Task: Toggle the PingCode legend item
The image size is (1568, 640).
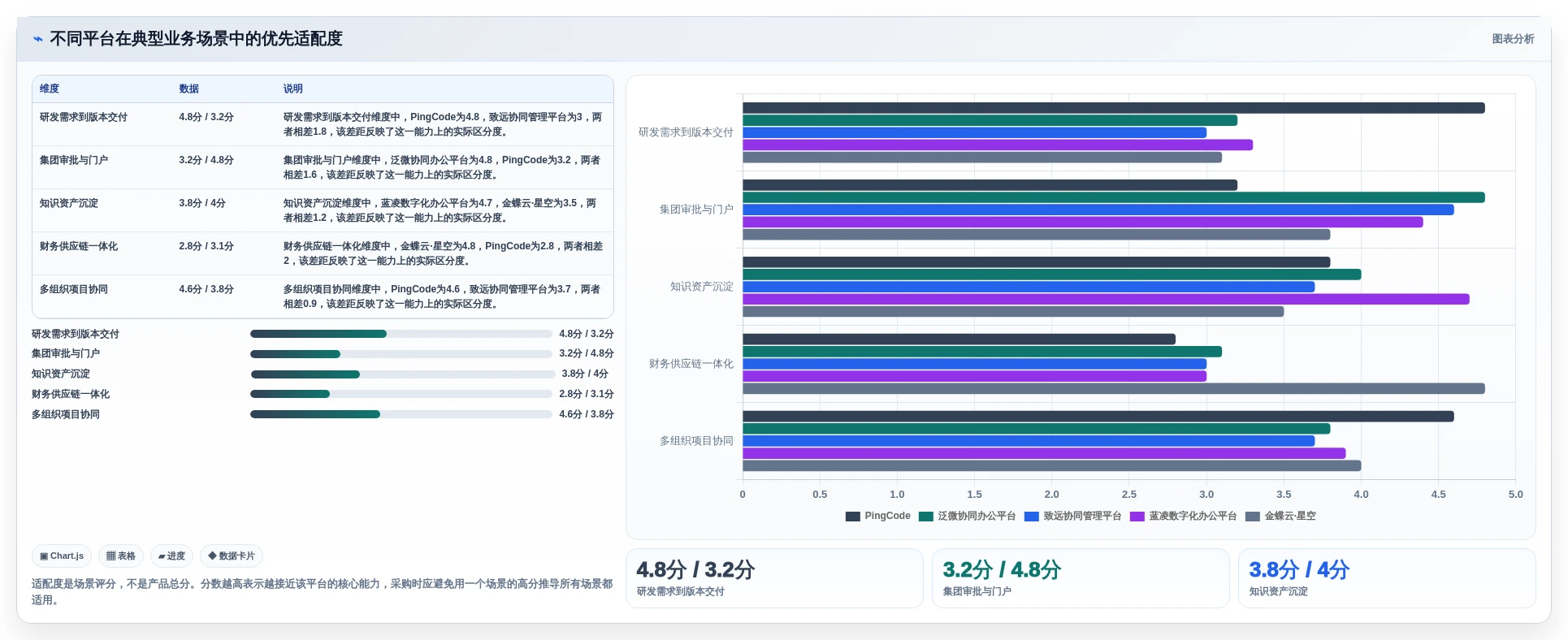Action: point(878,517)
